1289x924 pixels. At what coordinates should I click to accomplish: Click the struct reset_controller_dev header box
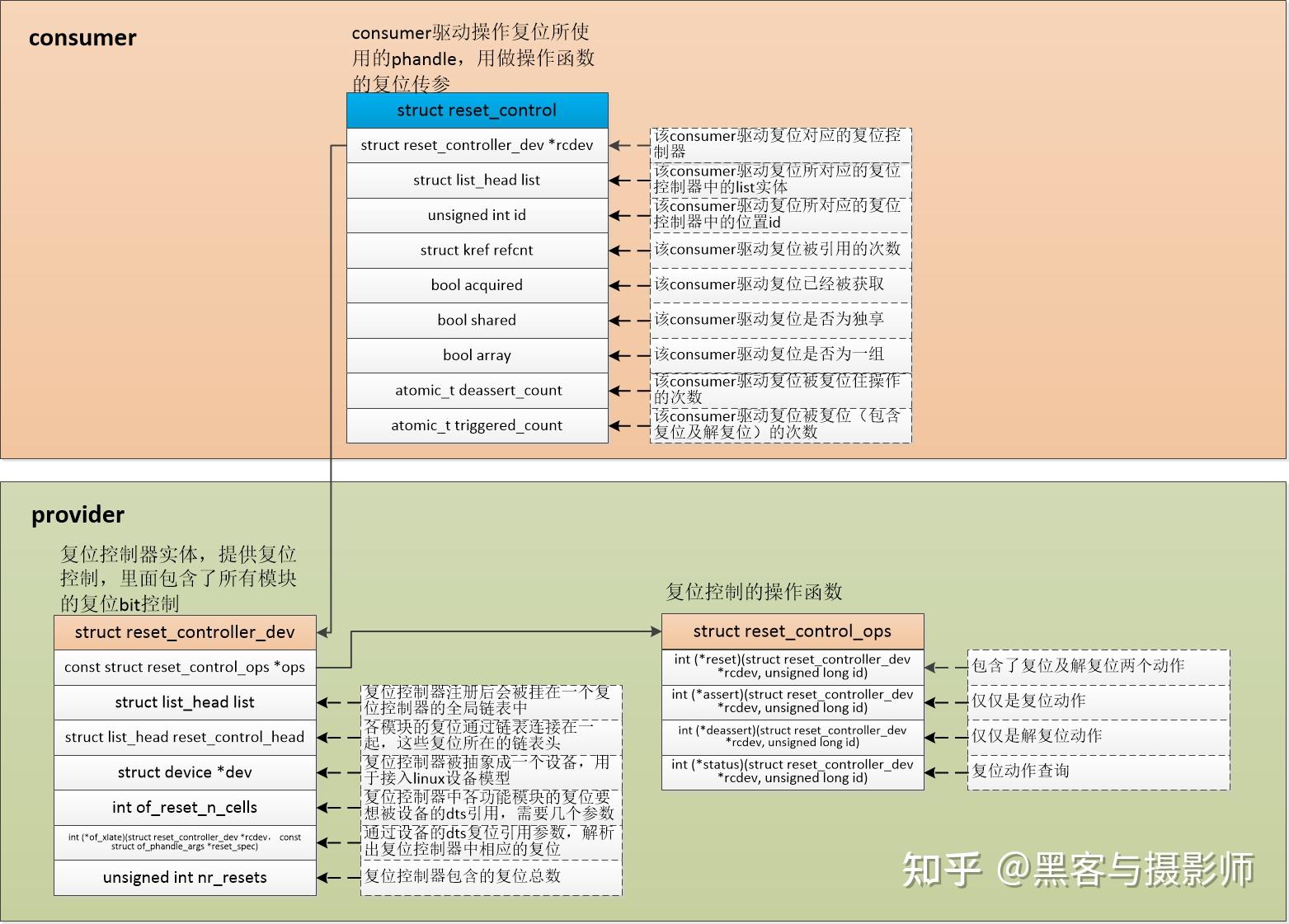185,631
